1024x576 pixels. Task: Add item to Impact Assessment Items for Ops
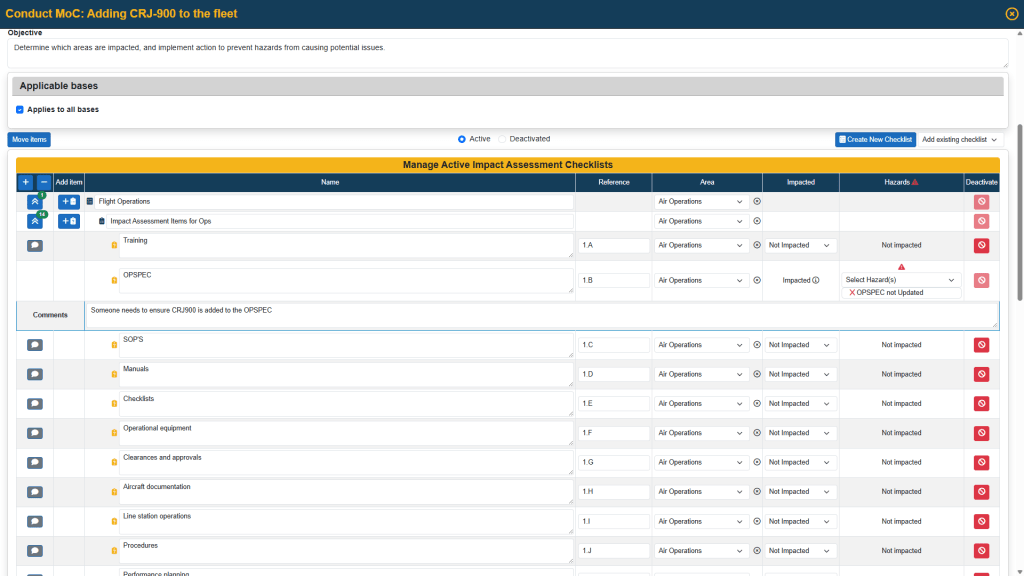click(x=69, y=221)
